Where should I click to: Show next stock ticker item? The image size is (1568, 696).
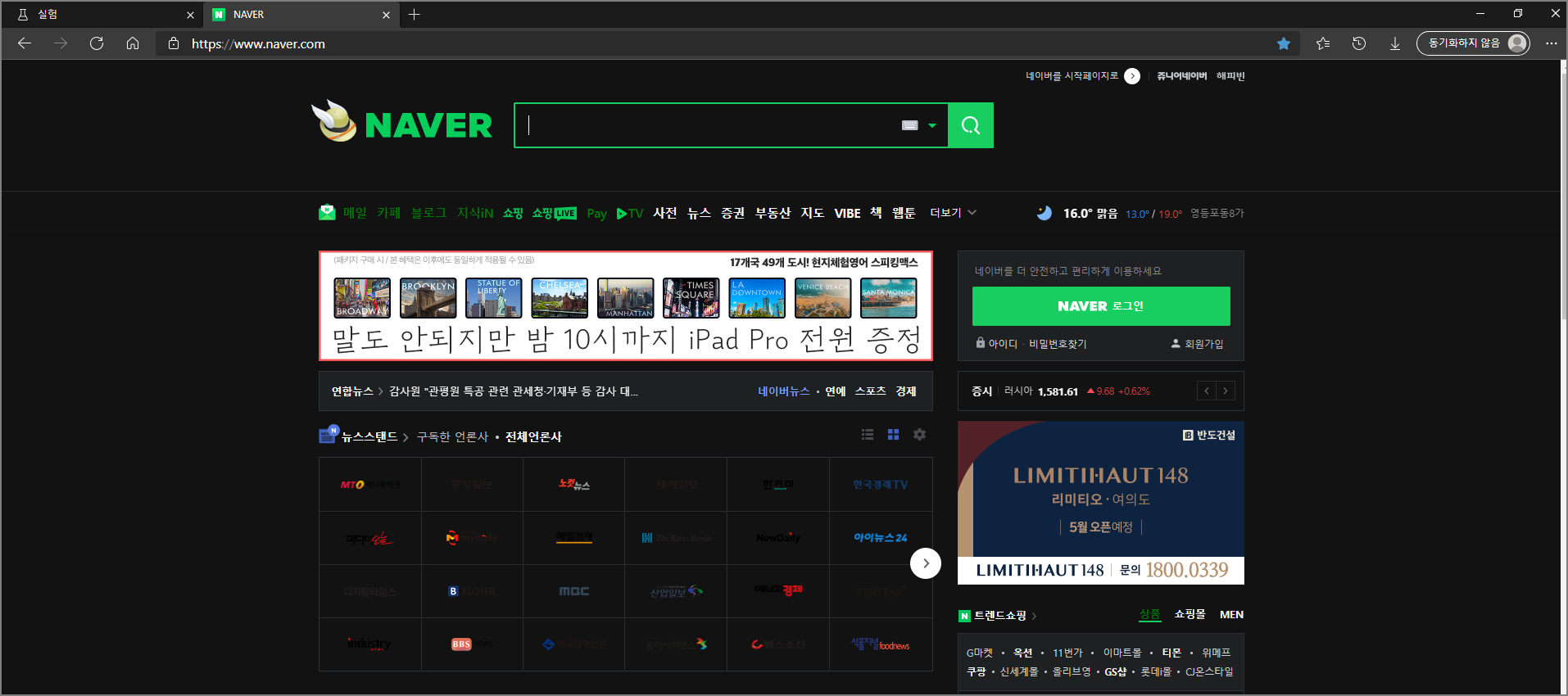[1226, 391]
